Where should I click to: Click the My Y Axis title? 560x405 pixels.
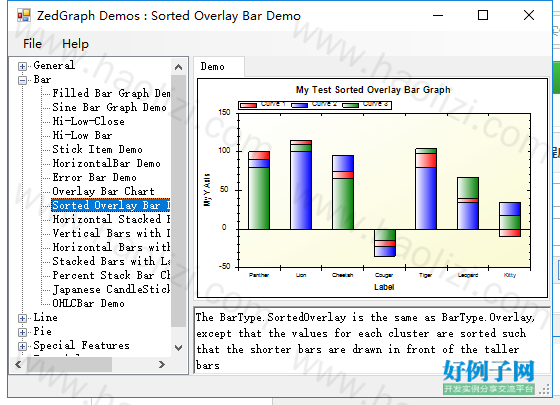pyautogui.click(x=207, y=190)
